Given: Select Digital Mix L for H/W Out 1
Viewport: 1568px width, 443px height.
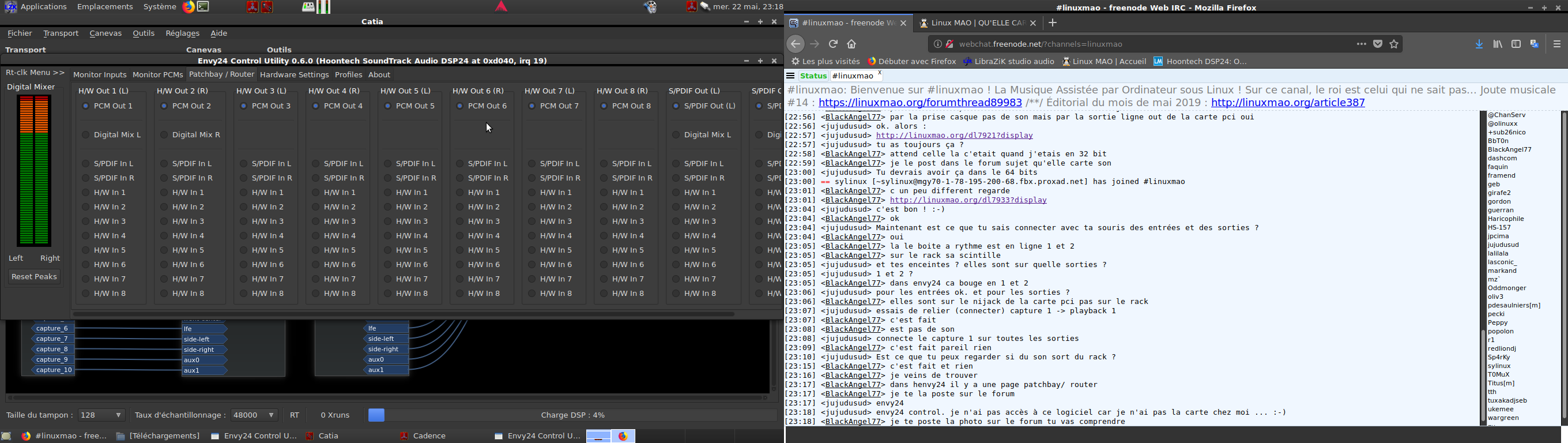Looking at the screenshot, I should [x=86, y=134].
